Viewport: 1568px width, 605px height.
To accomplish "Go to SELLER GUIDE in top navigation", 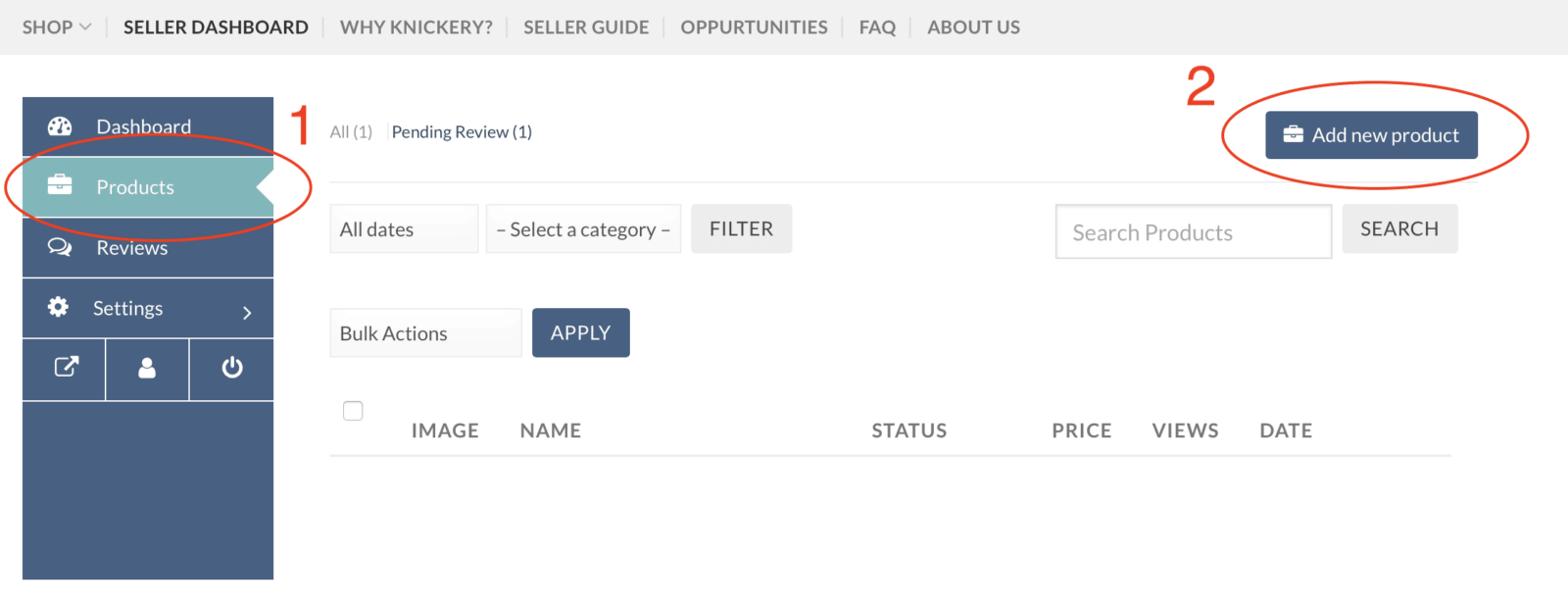I will 586,27.
